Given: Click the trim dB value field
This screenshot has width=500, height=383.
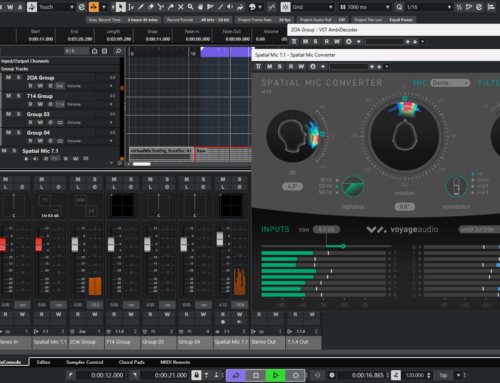Looking at the screenshot, I should 326,229.
